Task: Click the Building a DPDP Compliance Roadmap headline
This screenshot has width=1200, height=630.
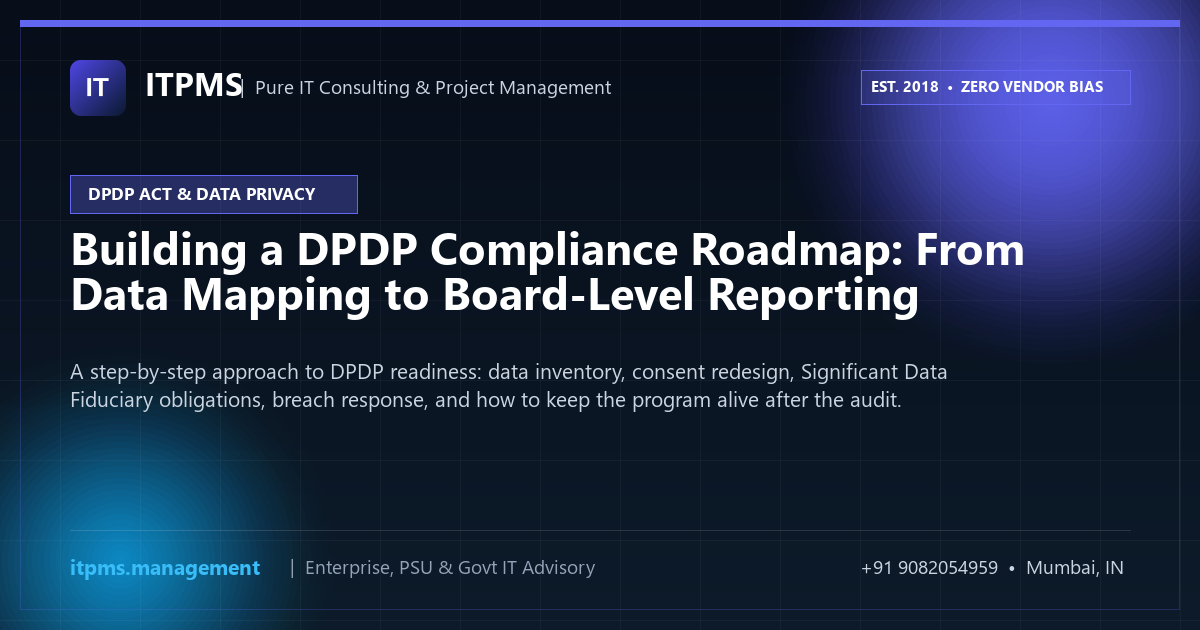Action: pos(548,273)
